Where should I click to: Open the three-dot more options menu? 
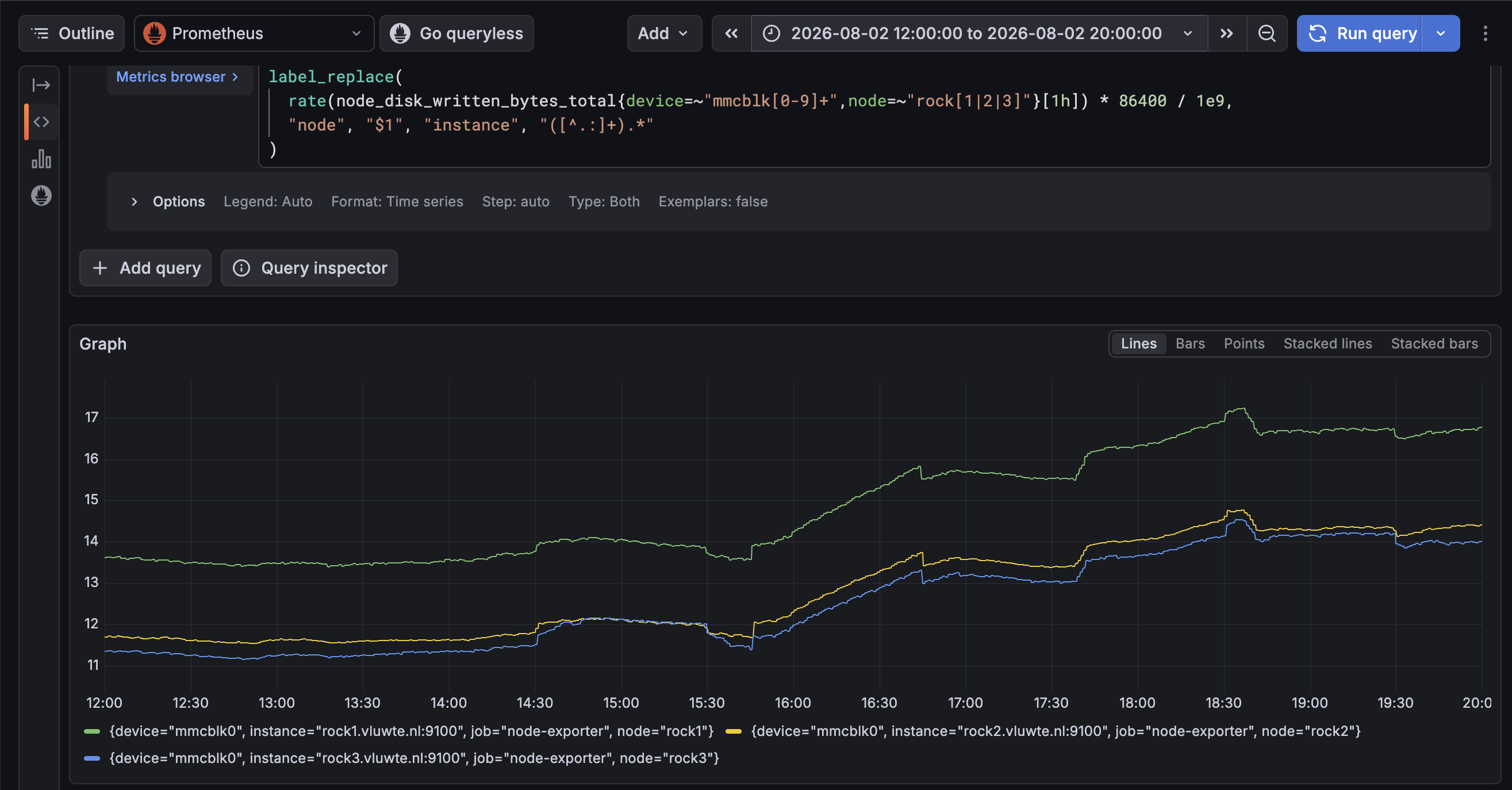(1486, 33)
